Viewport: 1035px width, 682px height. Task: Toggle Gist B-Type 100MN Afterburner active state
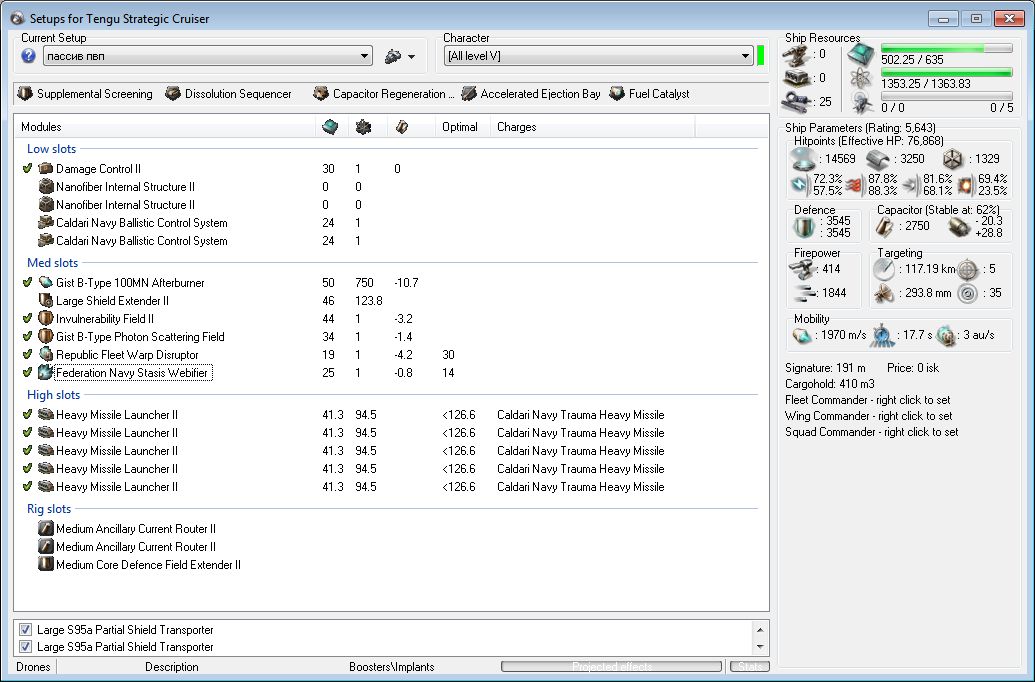pos(27,282)
